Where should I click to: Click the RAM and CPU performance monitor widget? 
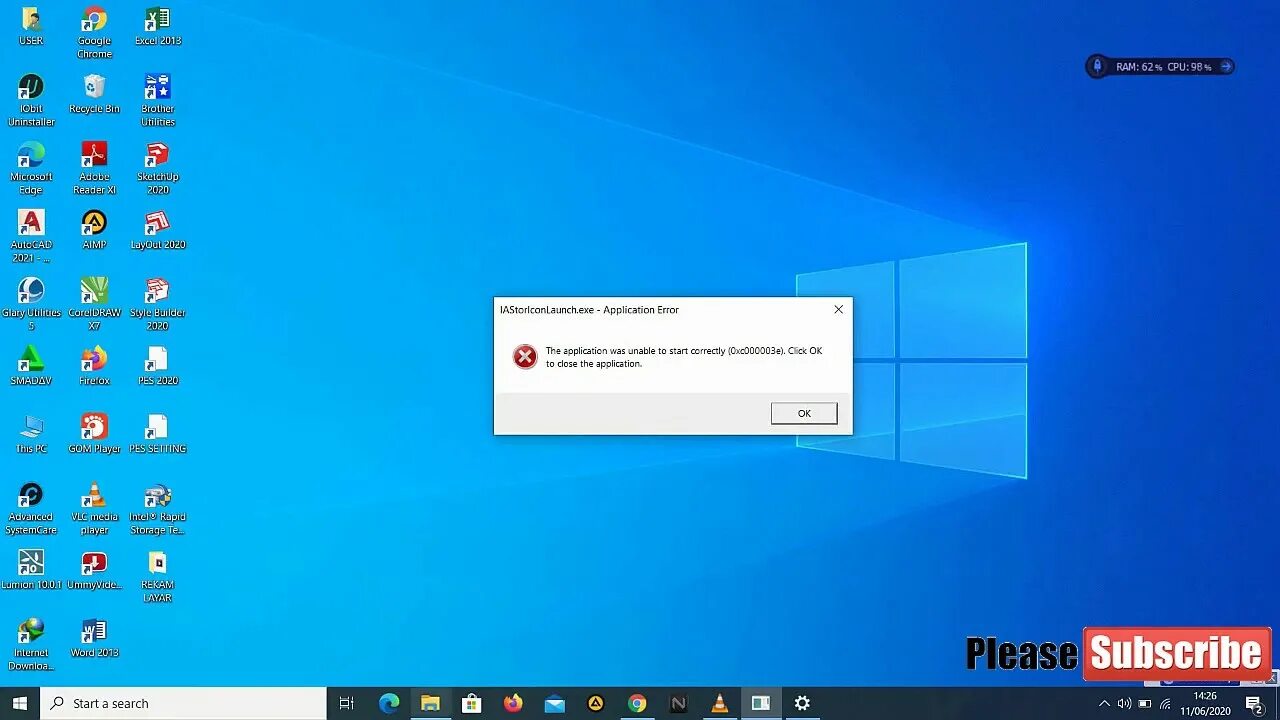(1161, 67)
